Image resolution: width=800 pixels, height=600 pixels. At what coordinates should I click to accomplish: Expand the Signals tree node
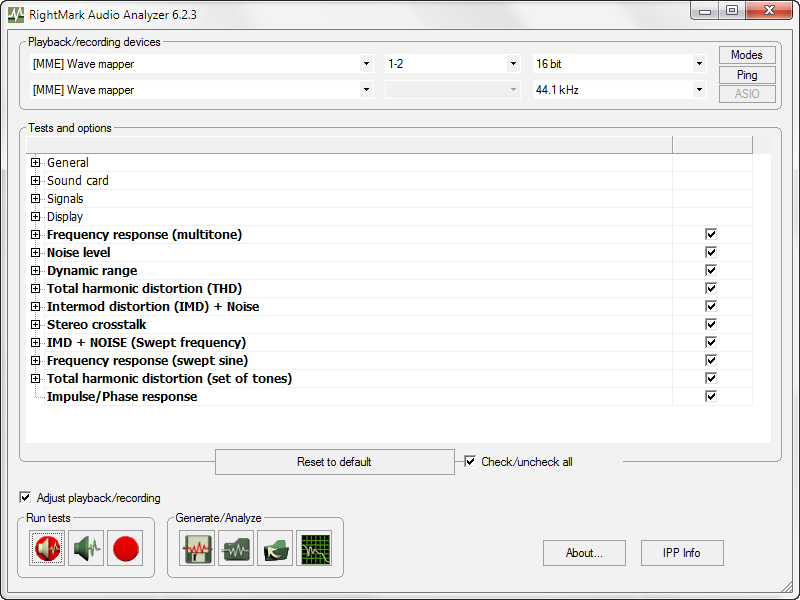(x=35, y=198)
